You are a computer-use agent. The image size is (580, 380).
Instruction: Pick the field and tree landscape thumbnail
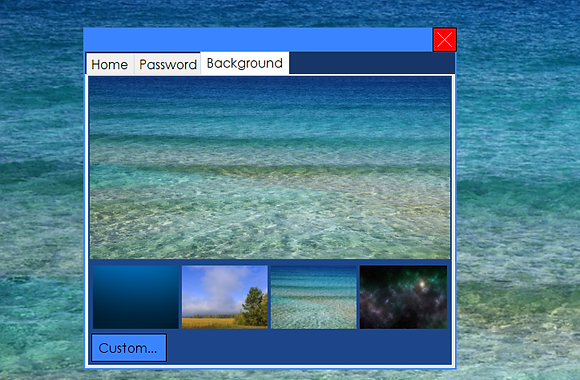[225, 297]
